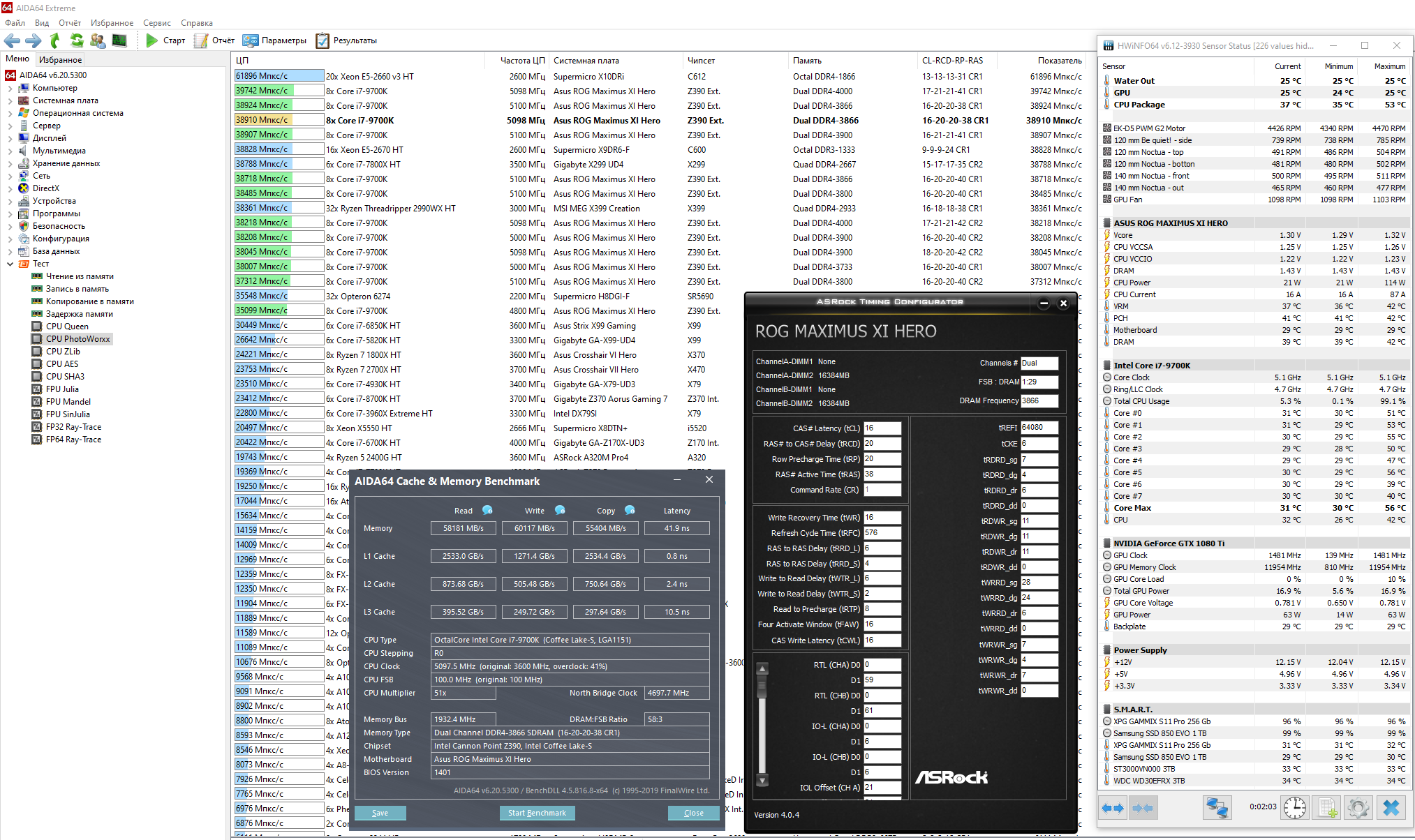Expand the Системная плата tree node

point(10,100)
